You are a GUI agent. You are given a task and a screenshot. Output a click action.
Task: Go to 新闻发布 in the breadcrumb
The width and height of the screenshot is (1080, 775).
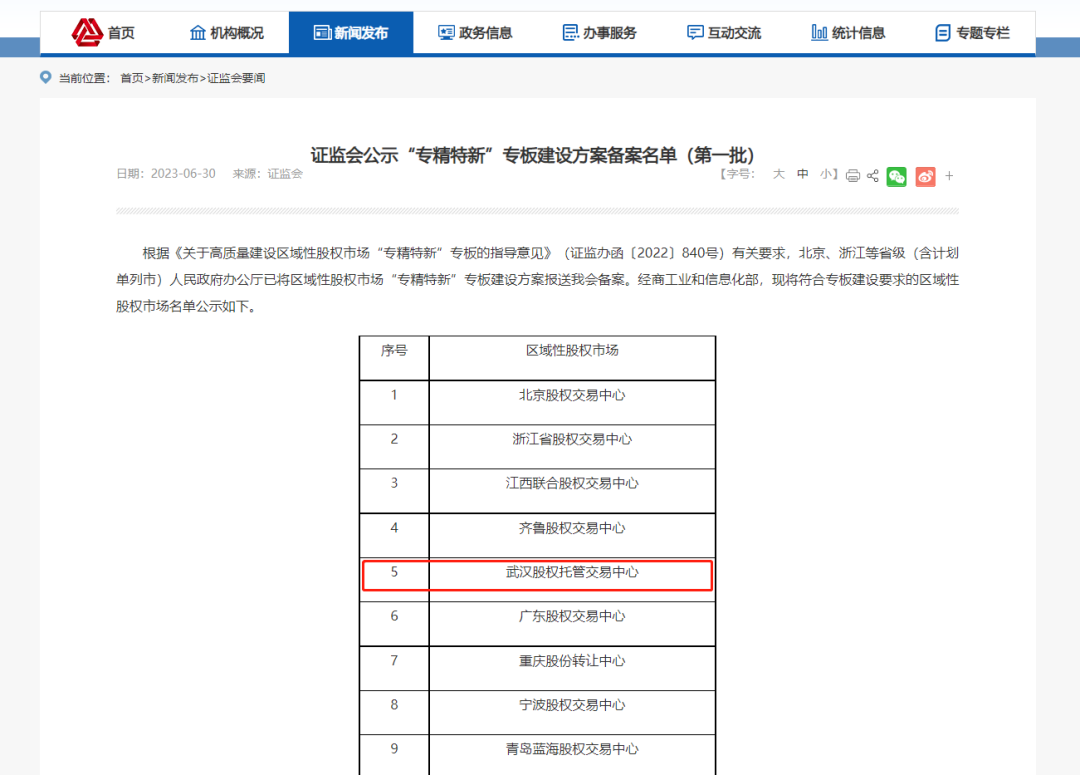click(175, 78)
